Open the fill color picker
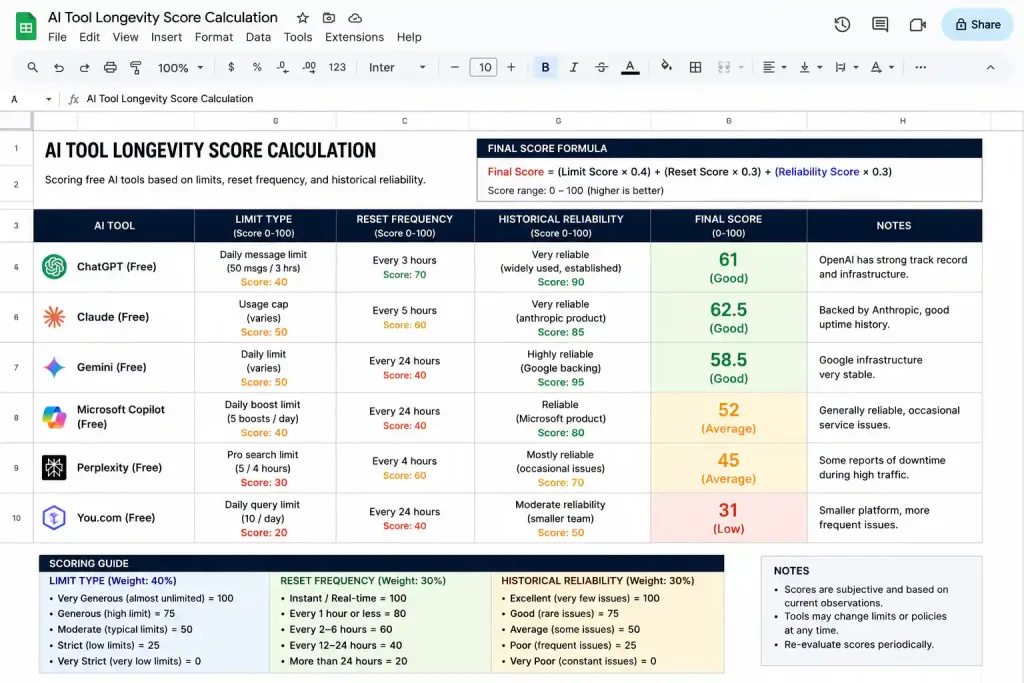Image resolution: width=1024 pixels, height=683 pixels. tap(666, 66)
